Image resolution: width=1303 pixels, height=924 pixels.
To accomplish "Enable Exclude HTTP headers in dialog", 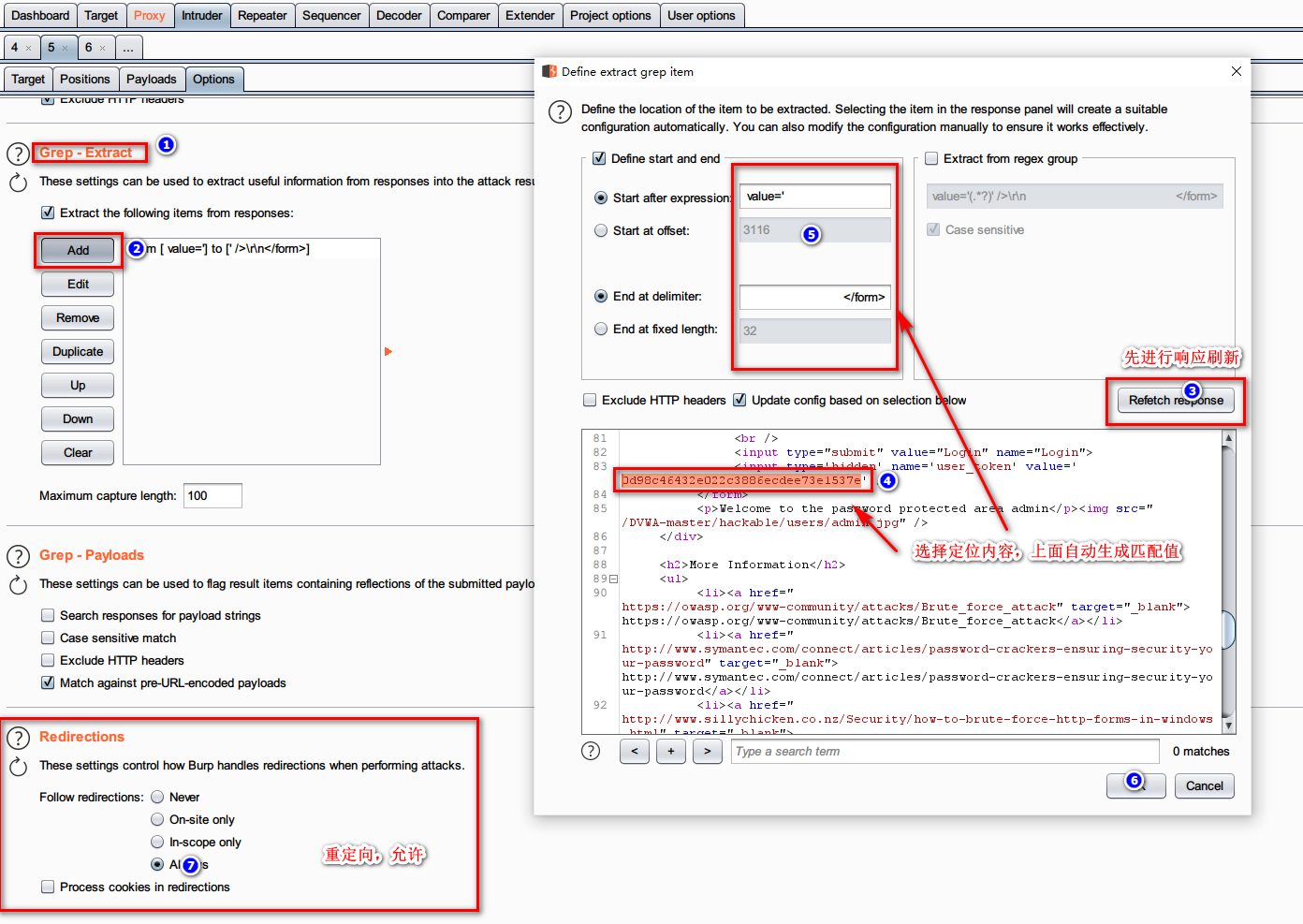I will tap(590, 400).
